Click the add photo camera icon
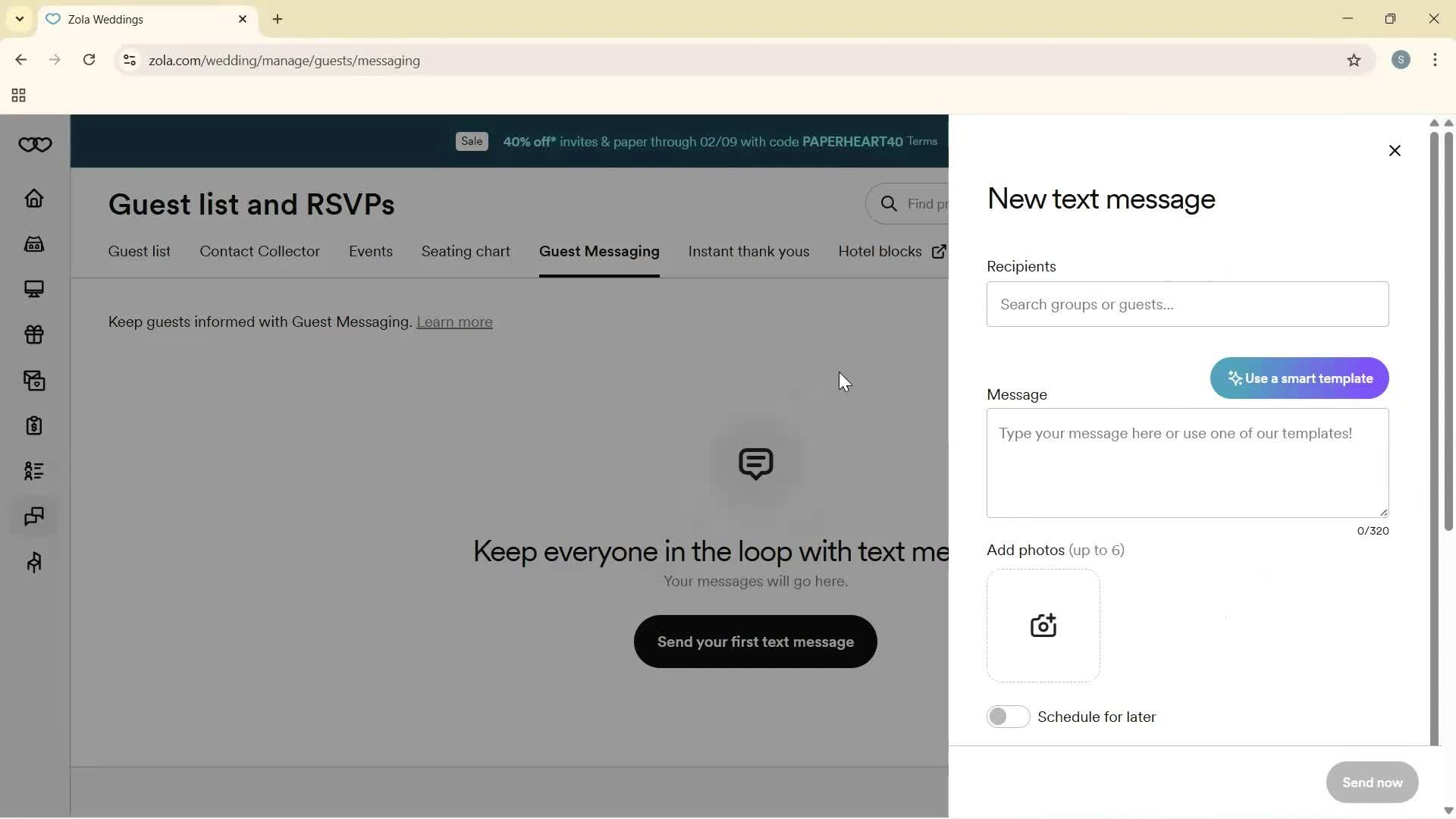The height and width of the screenshot is (819, 1456). 1043,626
